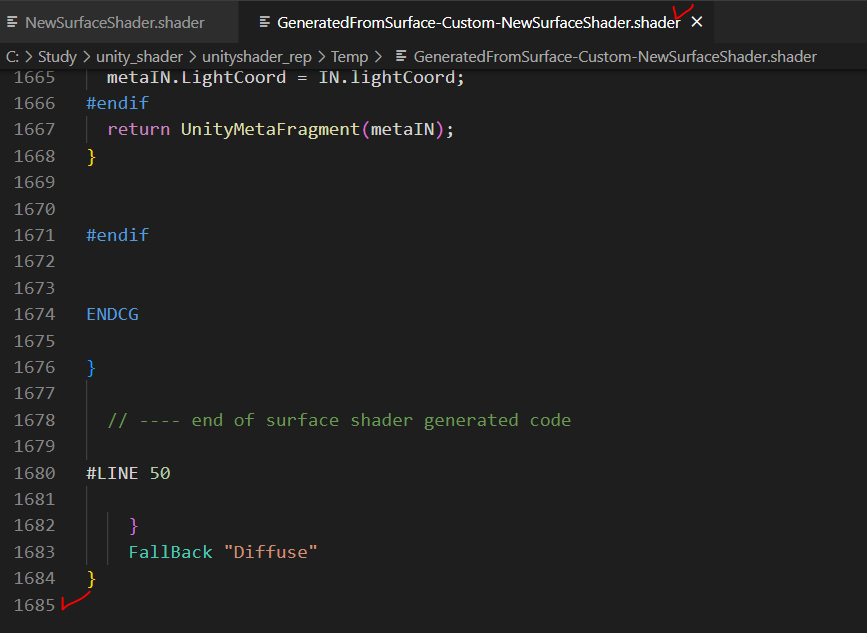This screenshot has height=633, width=867.
Task: Click the FallBack keyword on line 1683
Action: 170,552
